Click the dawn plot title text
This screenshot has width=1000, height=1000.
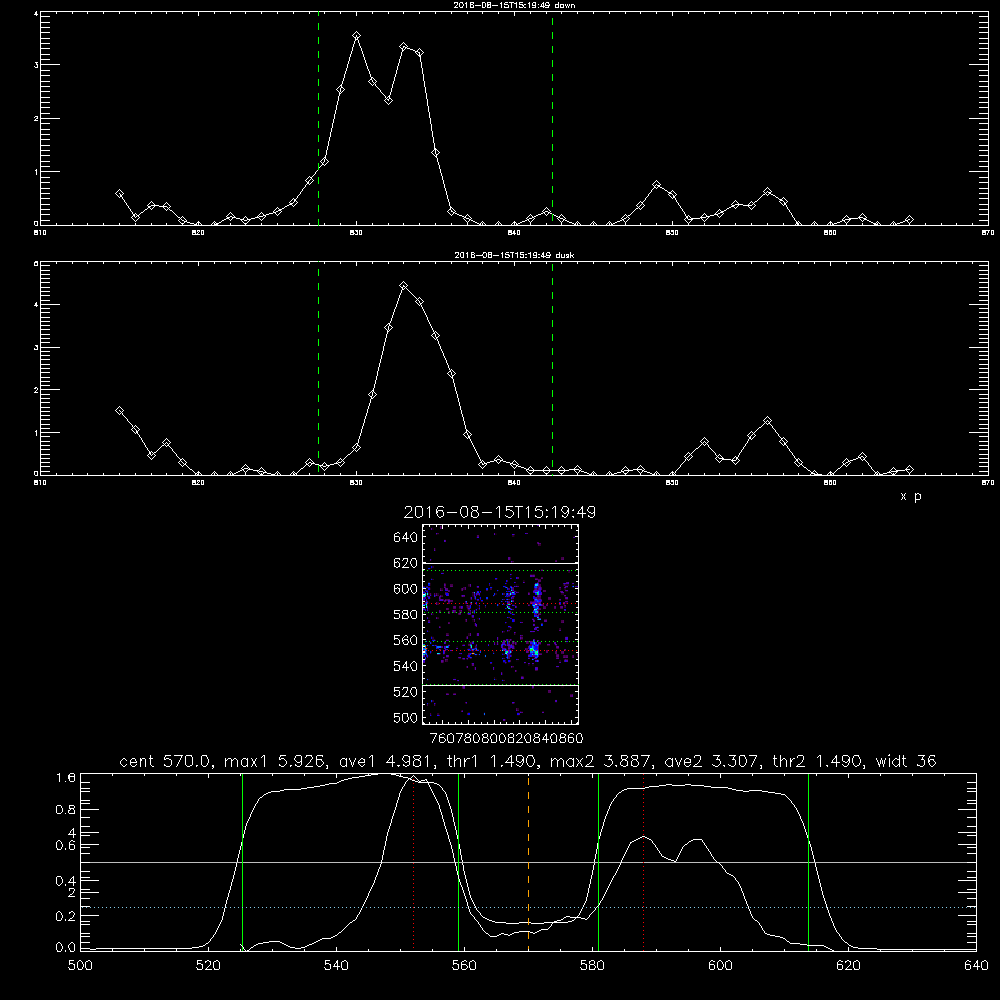[514, 4]
